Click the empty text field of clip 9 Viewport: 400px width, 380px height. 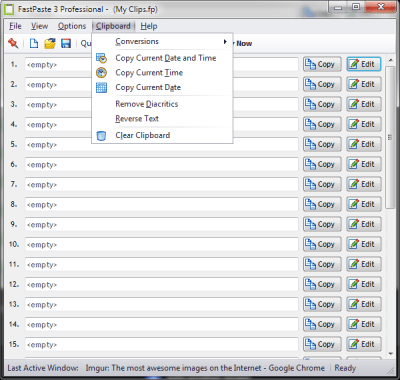(161, 224)
